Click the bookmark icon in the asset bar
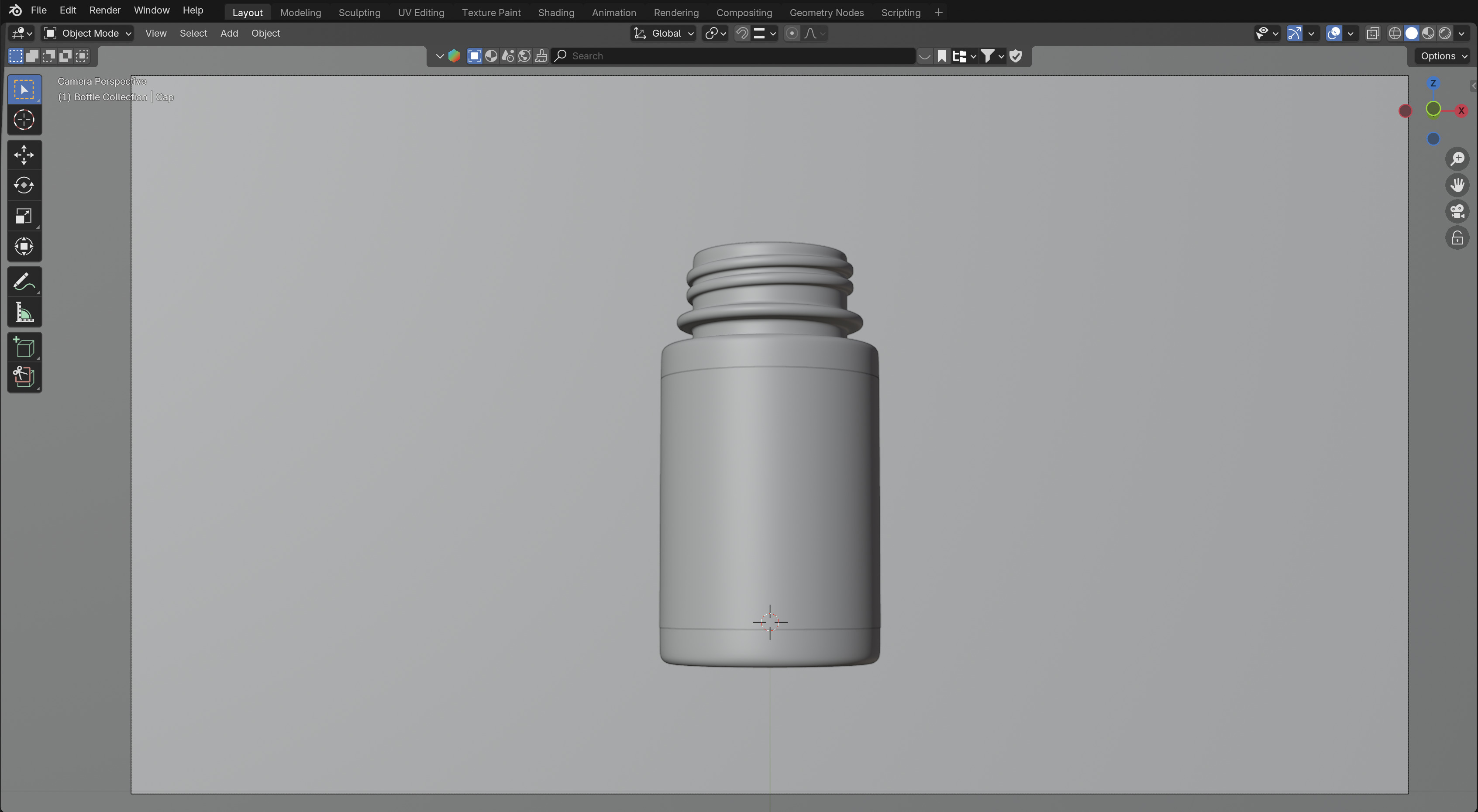 941,56
